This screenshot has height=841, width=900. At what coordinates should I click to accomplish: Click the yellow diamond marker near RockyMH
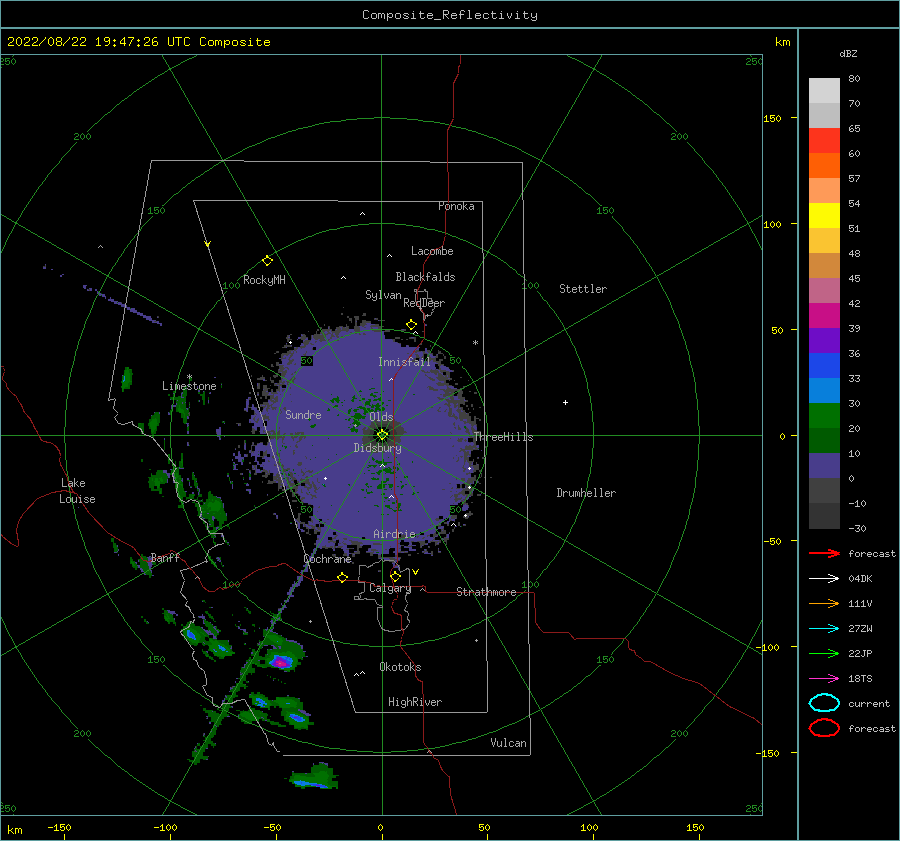coord(267,261)
